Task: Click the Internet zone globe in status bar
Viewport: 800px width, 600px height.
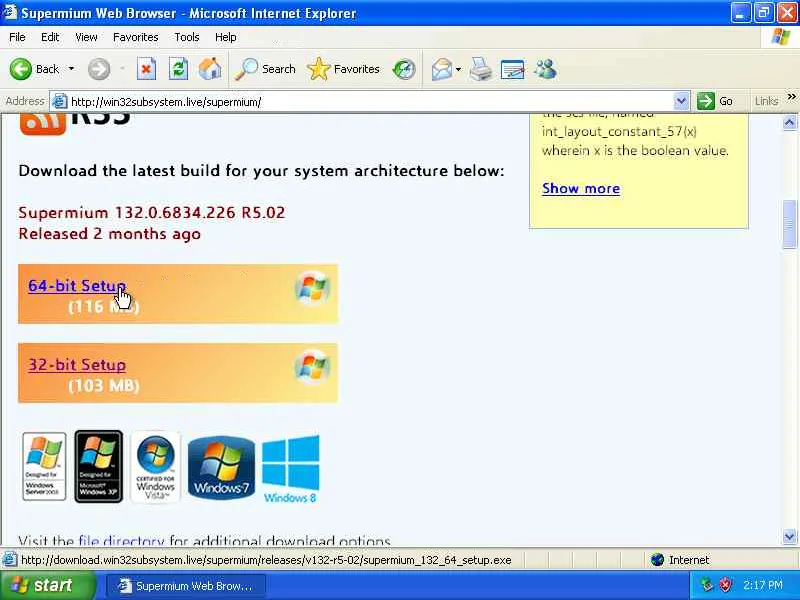Action: coord(658,560)
